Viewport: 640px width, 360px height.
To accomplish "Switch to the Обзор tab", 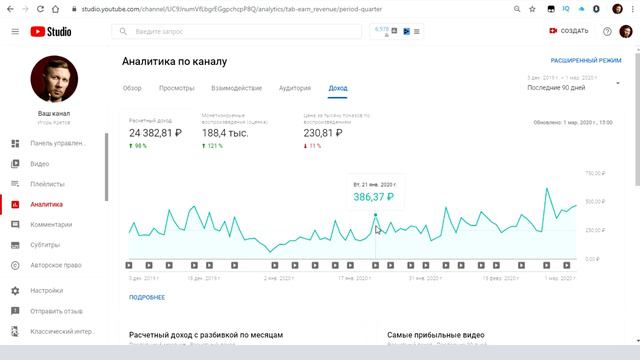I will point(132,88).
